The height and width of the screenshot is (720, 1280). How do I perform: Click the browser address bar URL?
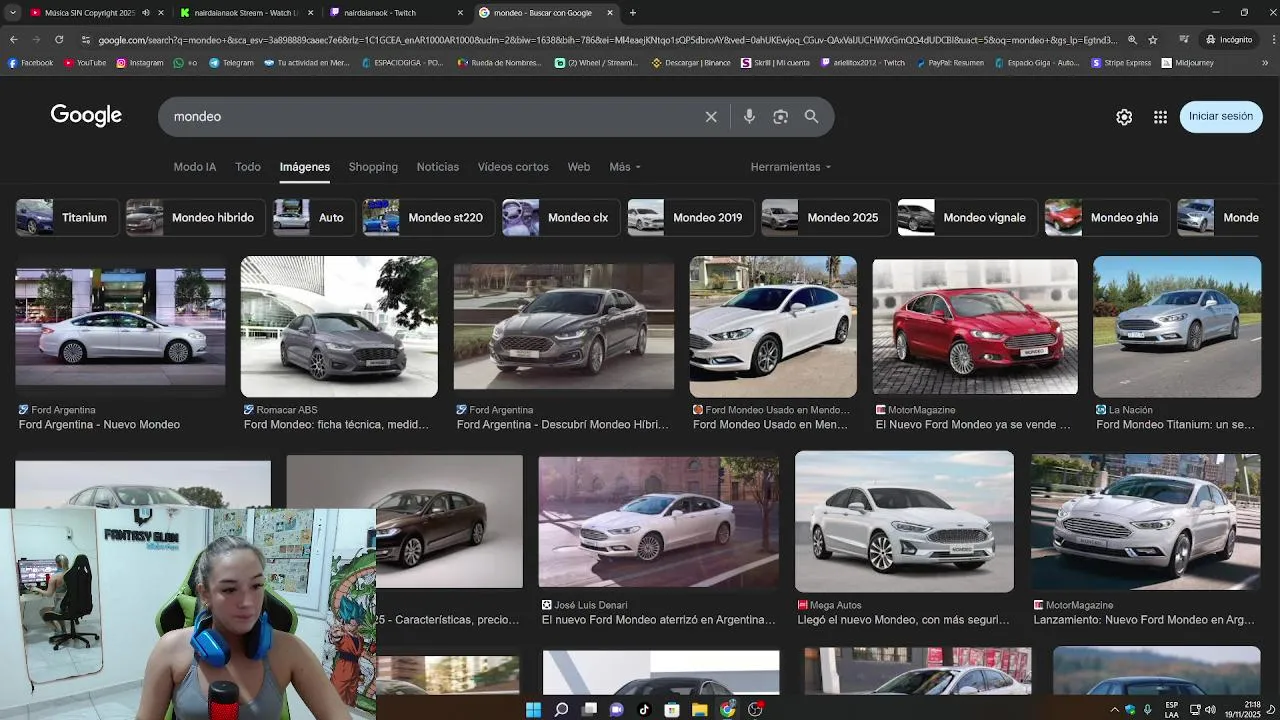click(x=608, y=40)
